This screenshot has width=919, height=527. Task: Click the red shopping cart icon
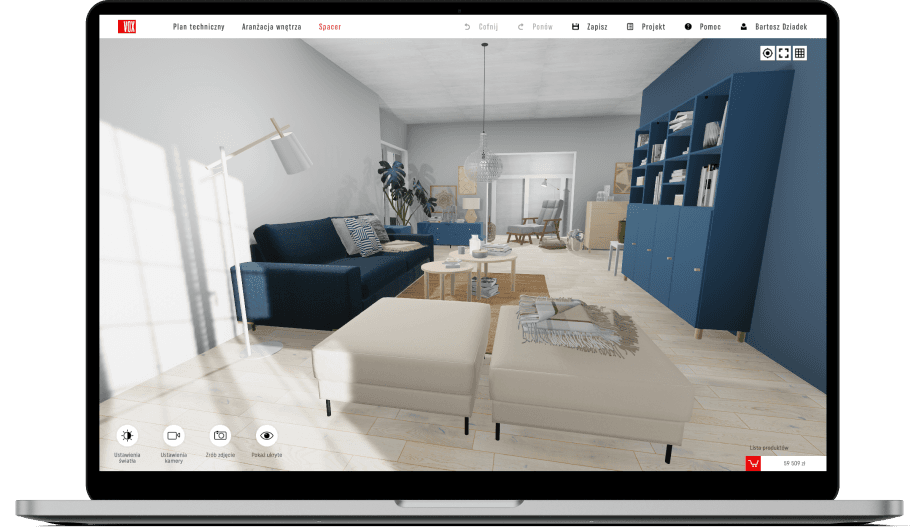[753, 463]
